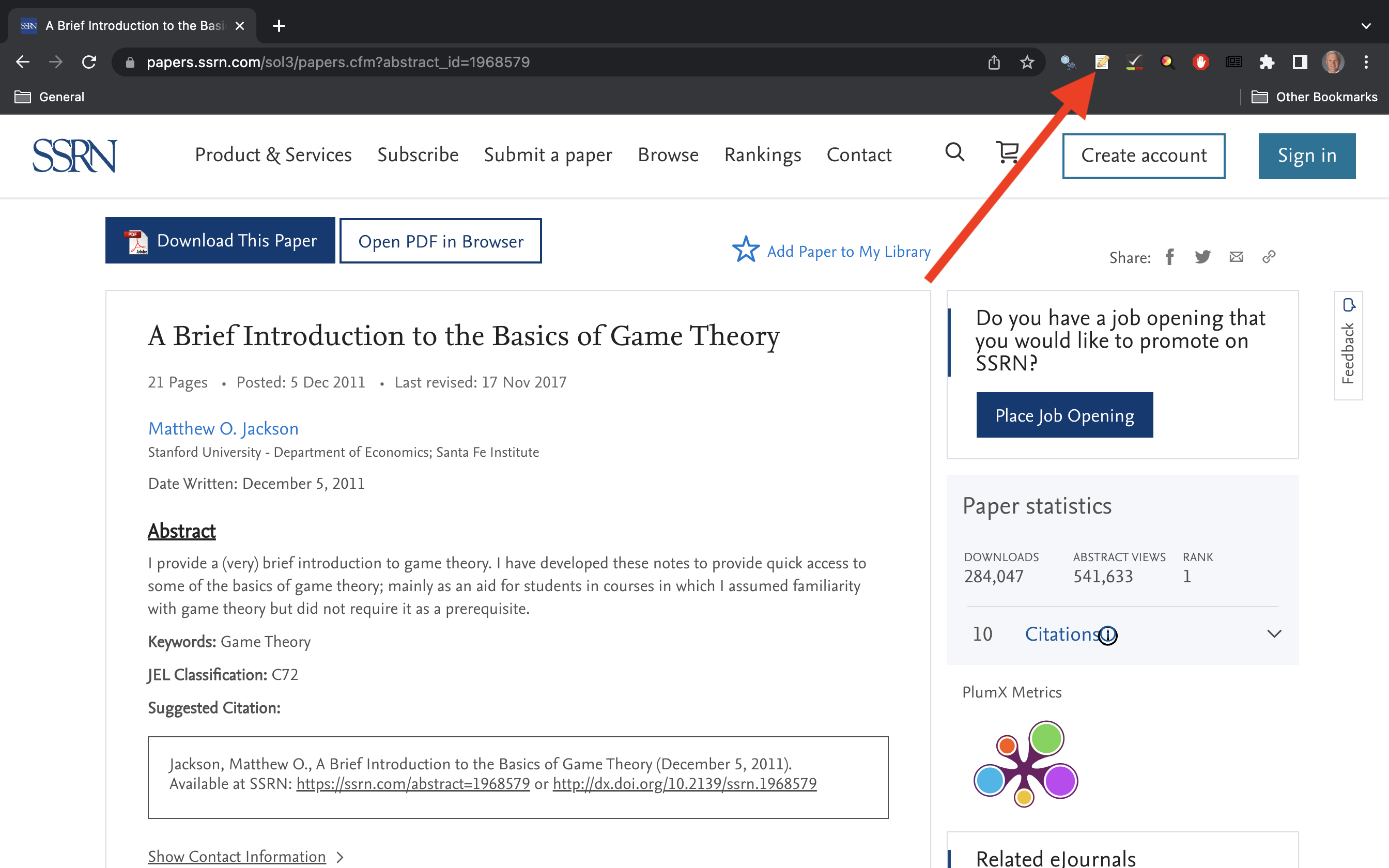Open Other Bookmarks folder
Image resolution: width=1389 pixels, height=868 pixels.
(x=1314, y=97)
